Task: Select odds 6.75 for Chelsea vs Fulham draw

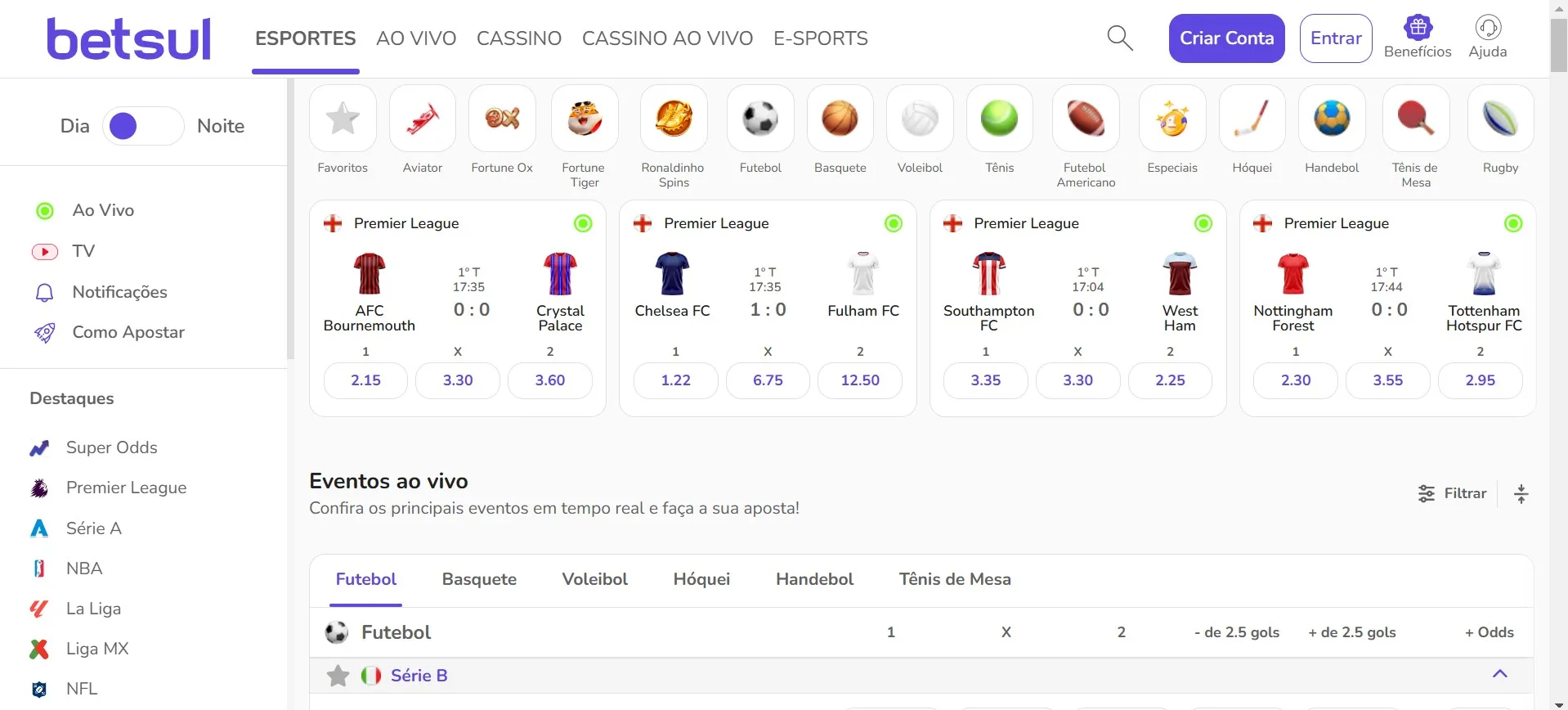Action: tap(767, 380)
